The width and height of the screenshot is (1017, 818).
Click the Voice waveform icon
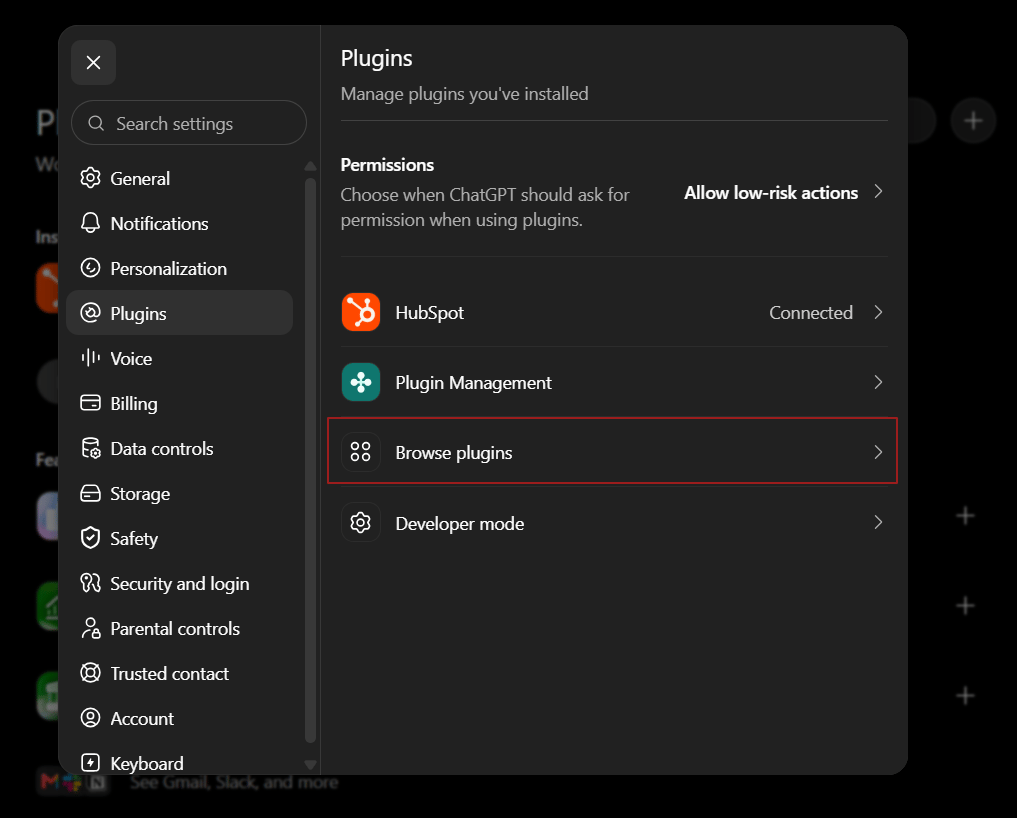point(90,358)
